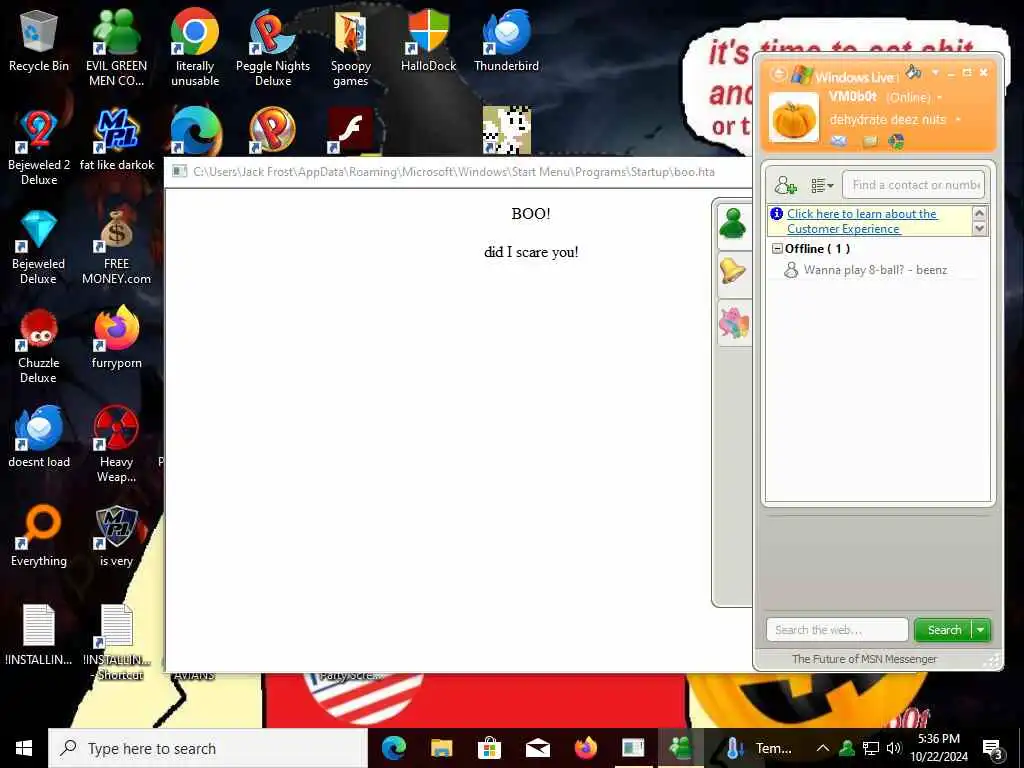
Task: Click the Add a contact icon in Messenger
Action: point(785,185)
